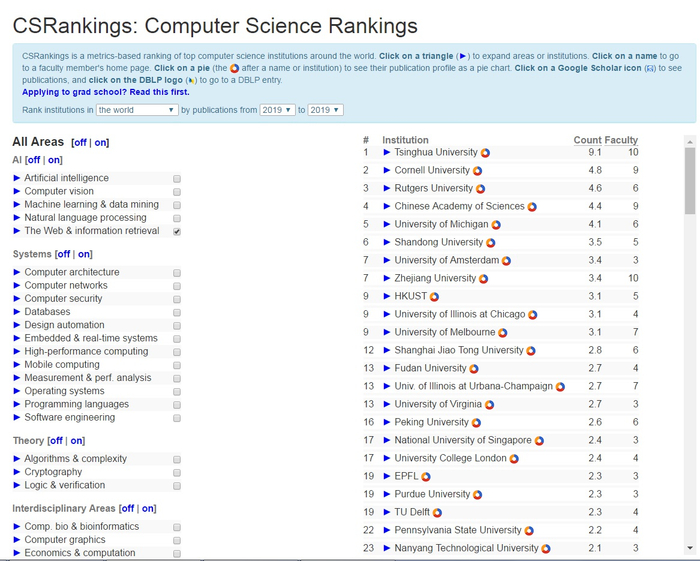Image resolution: width=700 pixels, height=561 pixels.
Task: Uncheck The Web & information retrieval
Action: point(177,232)
